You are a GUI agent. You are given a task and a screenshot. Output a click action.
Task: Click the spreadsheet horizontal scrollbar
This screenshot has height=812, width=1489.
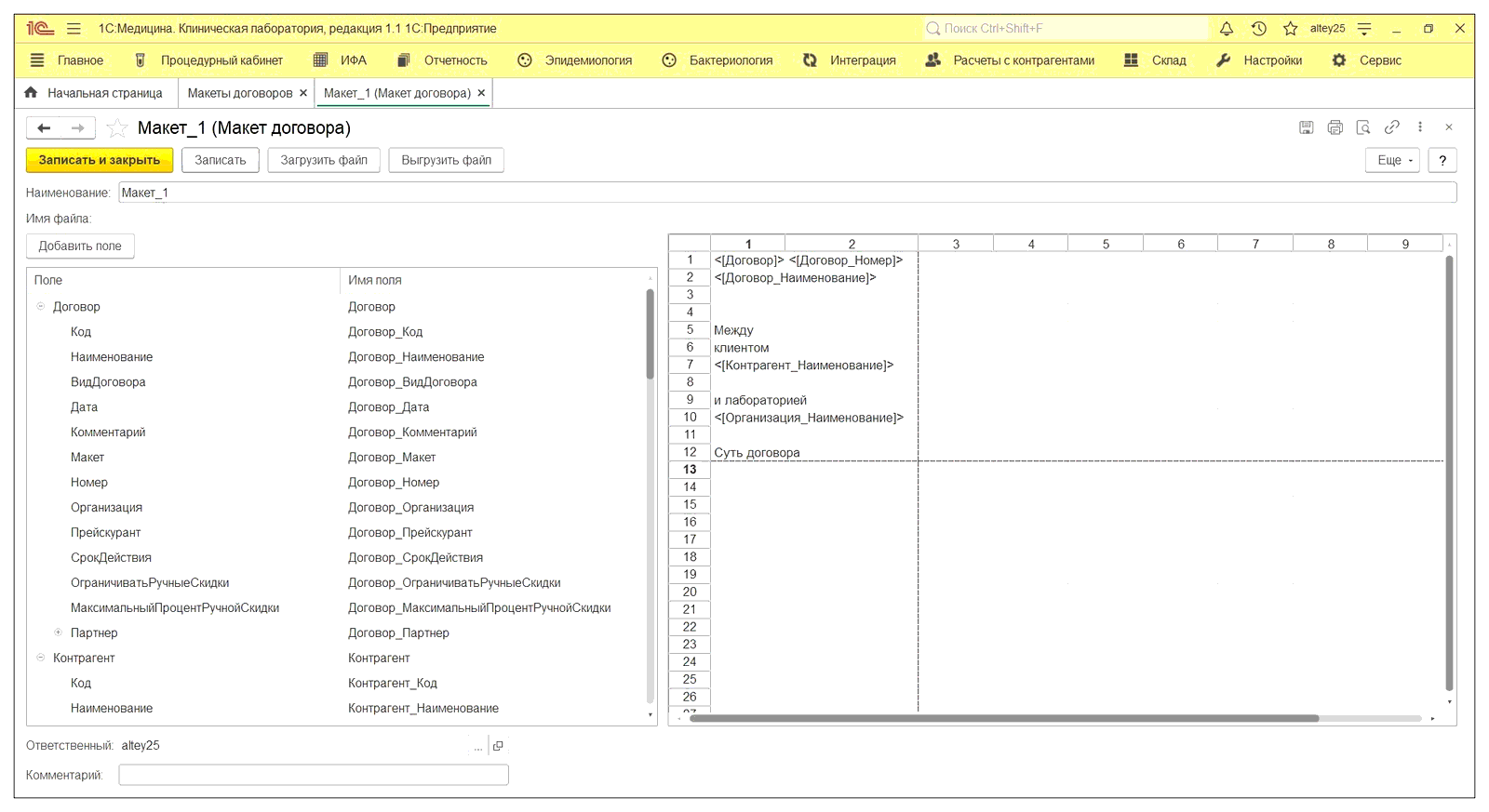coord(1003,718)
